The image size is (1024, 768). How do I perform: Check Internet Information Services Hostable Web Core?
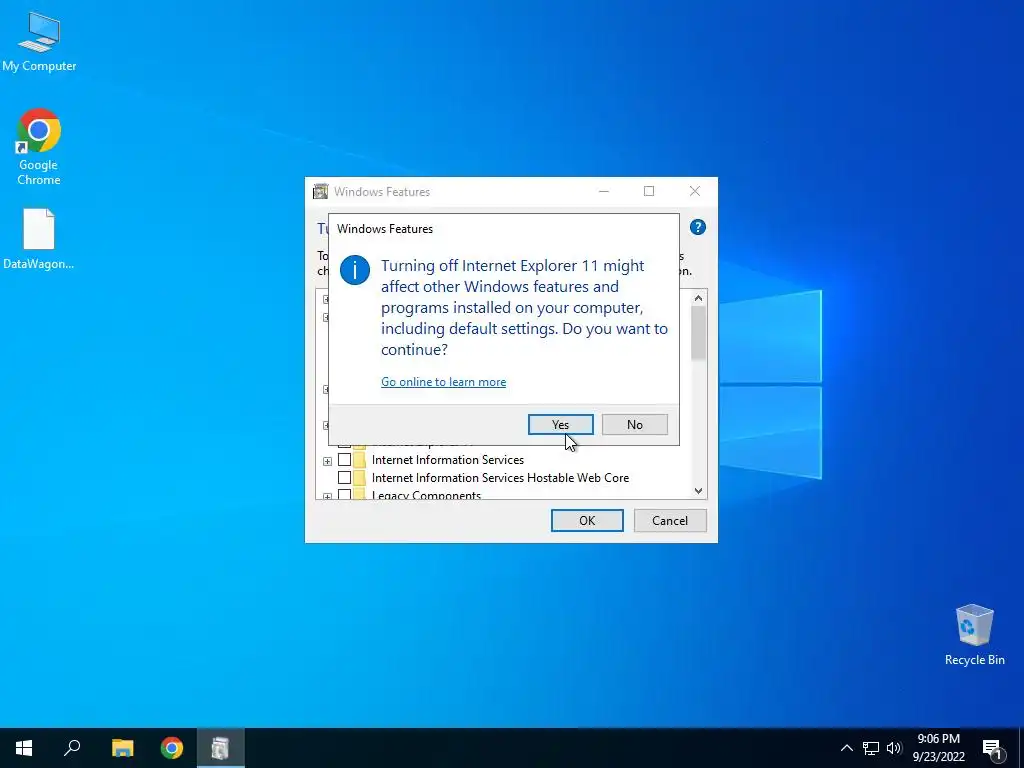tap(344, 477)
